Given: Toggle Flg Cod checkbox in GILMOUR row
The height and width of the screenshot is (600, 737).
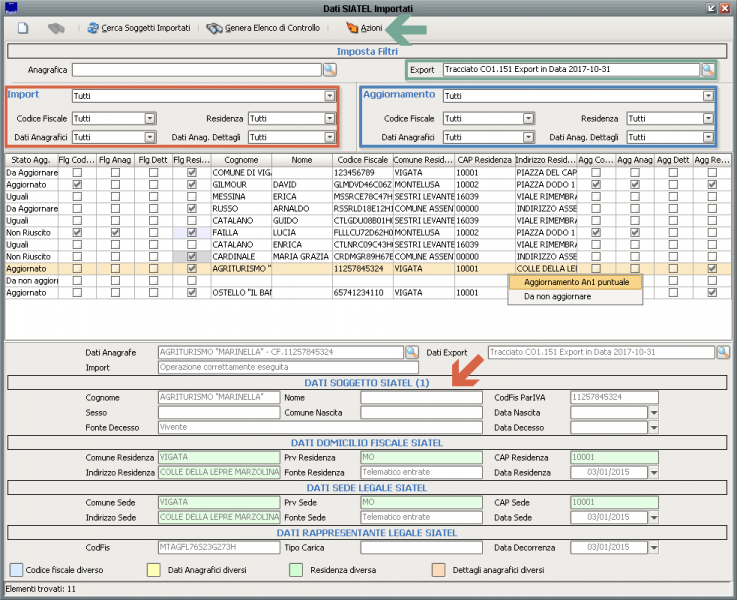Looking at the screenshot, I should (x=78, y=185).
